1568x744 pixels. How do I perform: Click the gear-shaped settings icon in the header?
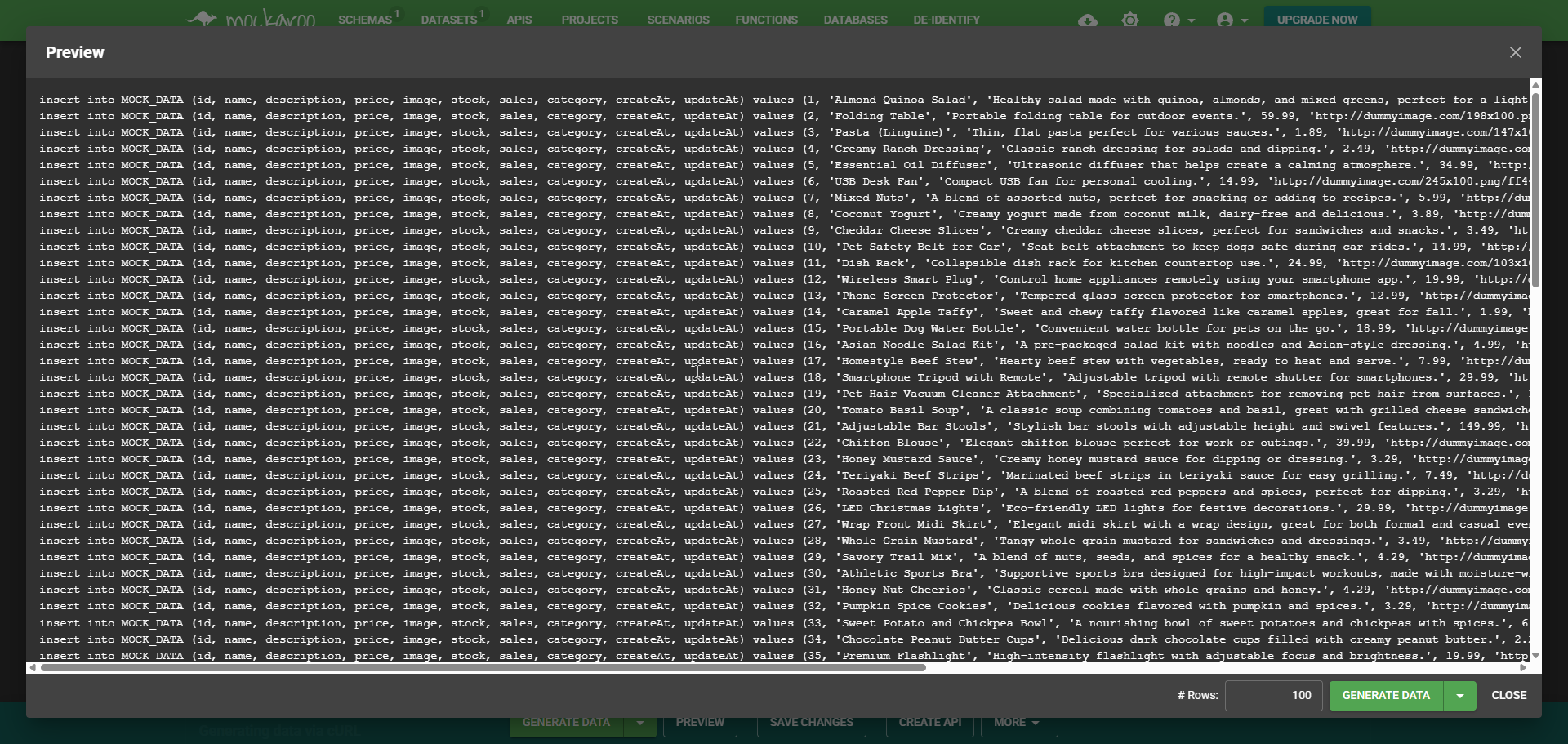tap(1130, 20)
